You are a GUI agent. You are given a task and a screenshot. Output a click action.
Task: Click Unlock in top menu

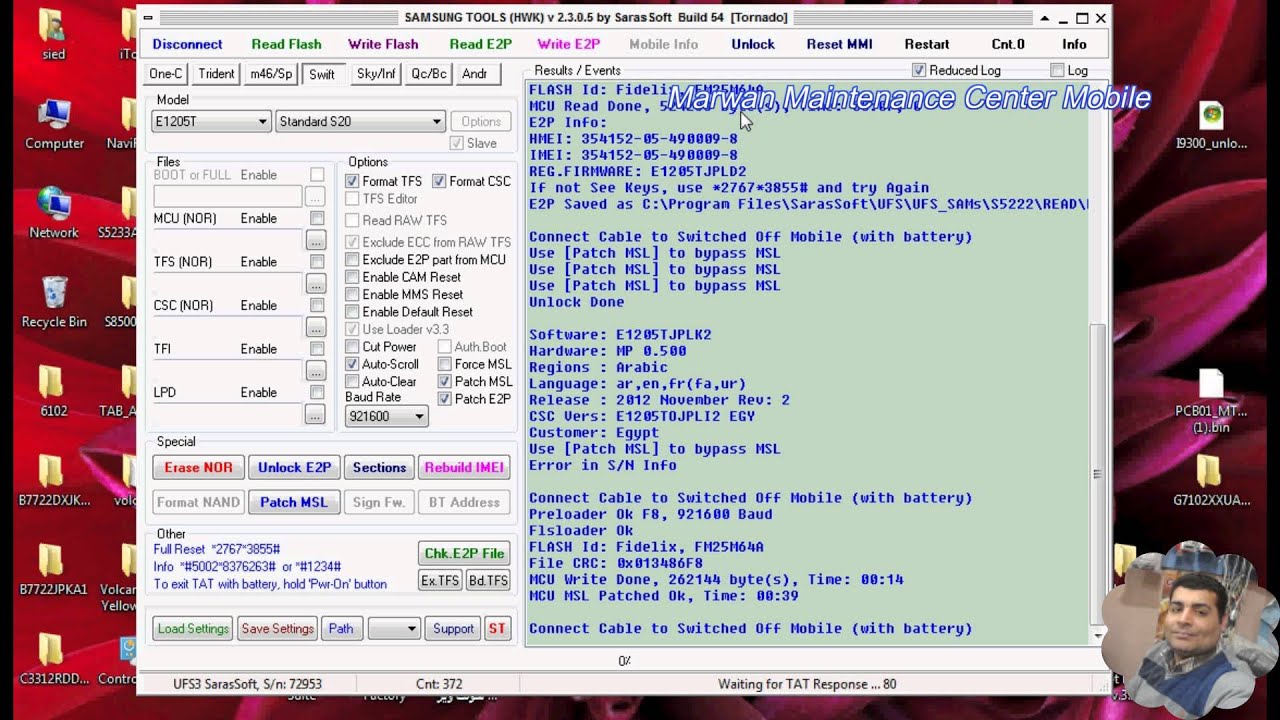click(x=753, y=44)
